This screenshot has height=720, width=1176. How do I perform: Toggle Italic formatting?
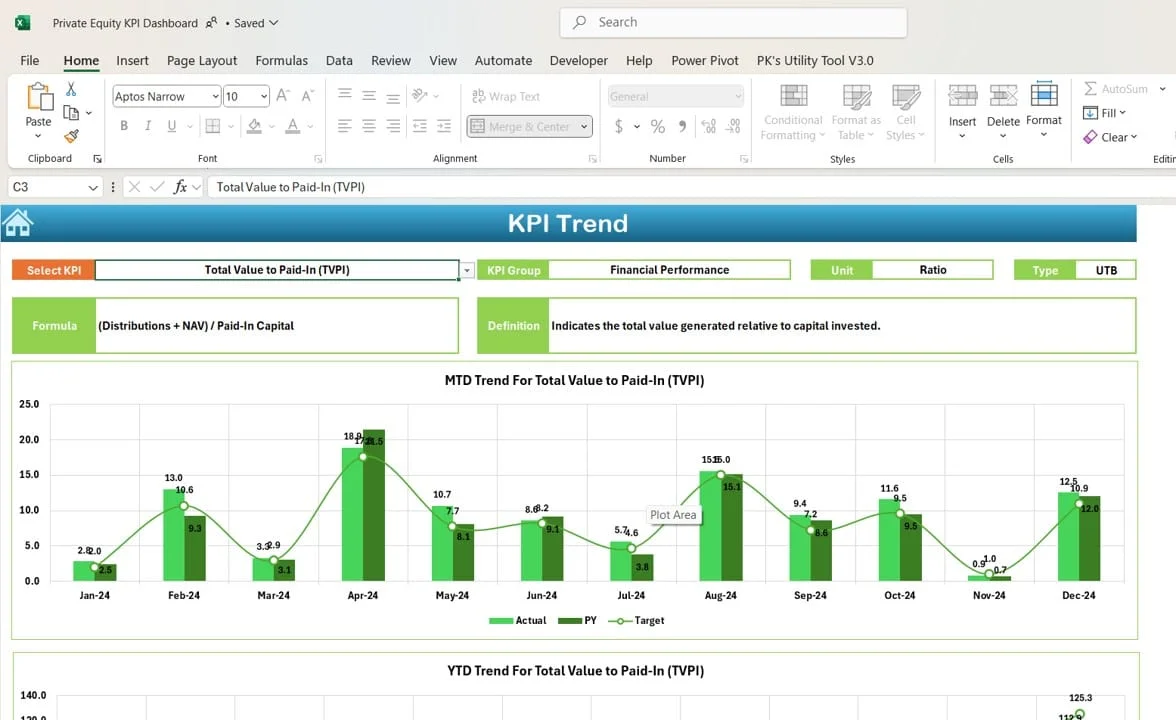[148, 126]
